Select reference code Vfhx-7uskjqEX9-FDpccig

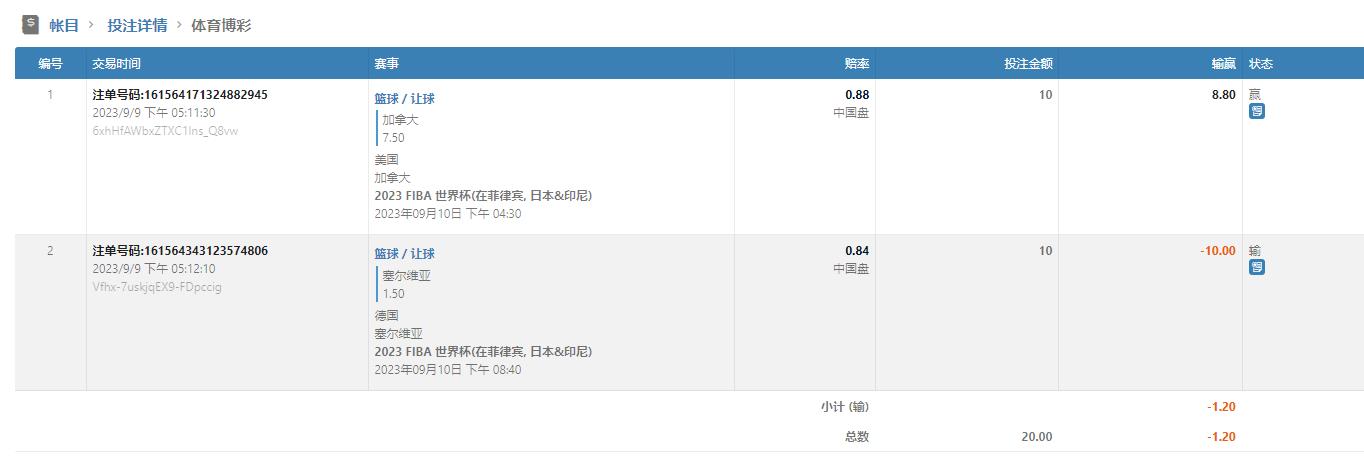coord(157,287)
